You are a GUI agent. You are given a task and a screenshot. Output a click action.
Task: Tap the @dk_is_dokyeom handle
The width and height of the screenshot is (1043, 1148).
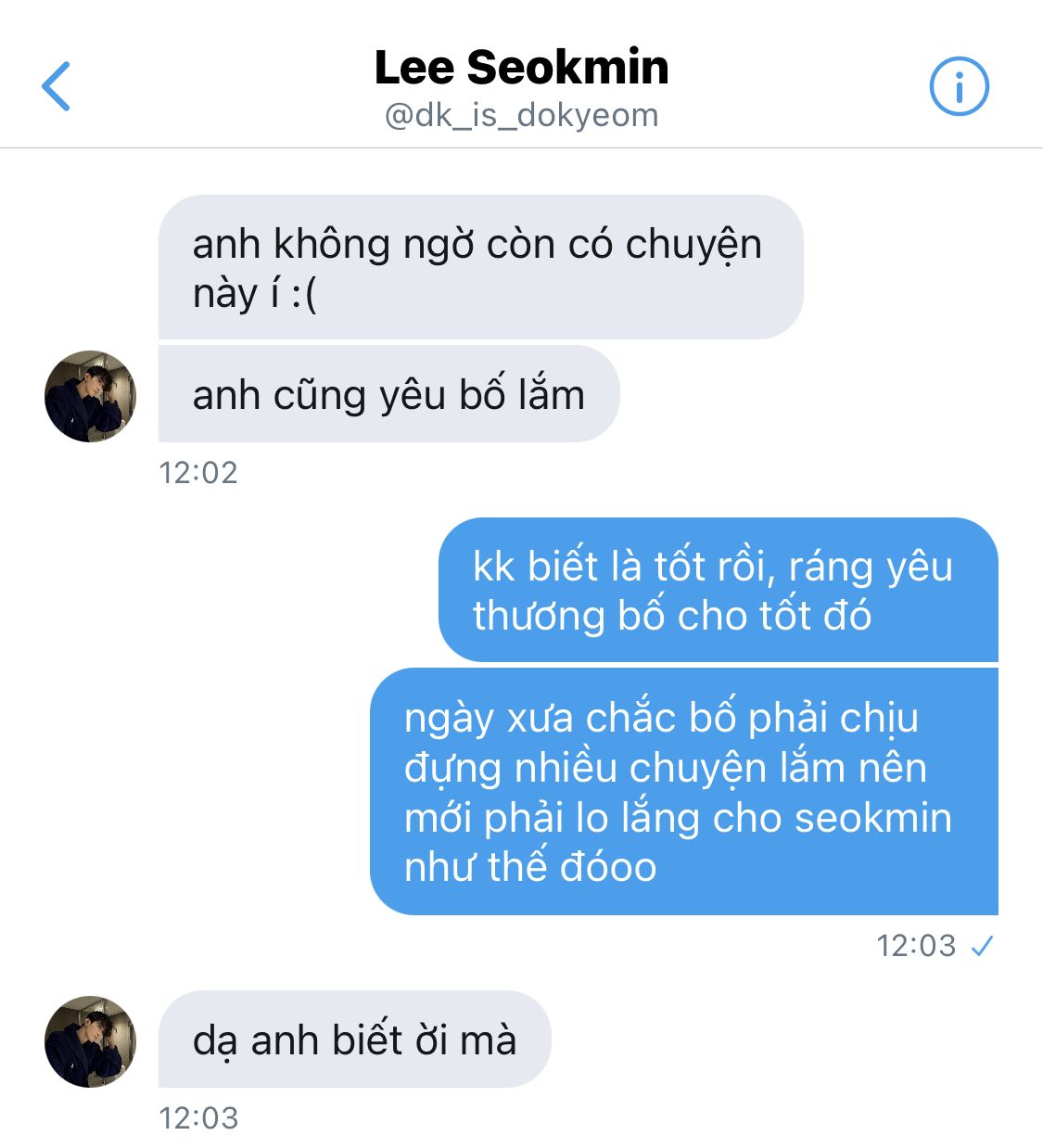521,116
